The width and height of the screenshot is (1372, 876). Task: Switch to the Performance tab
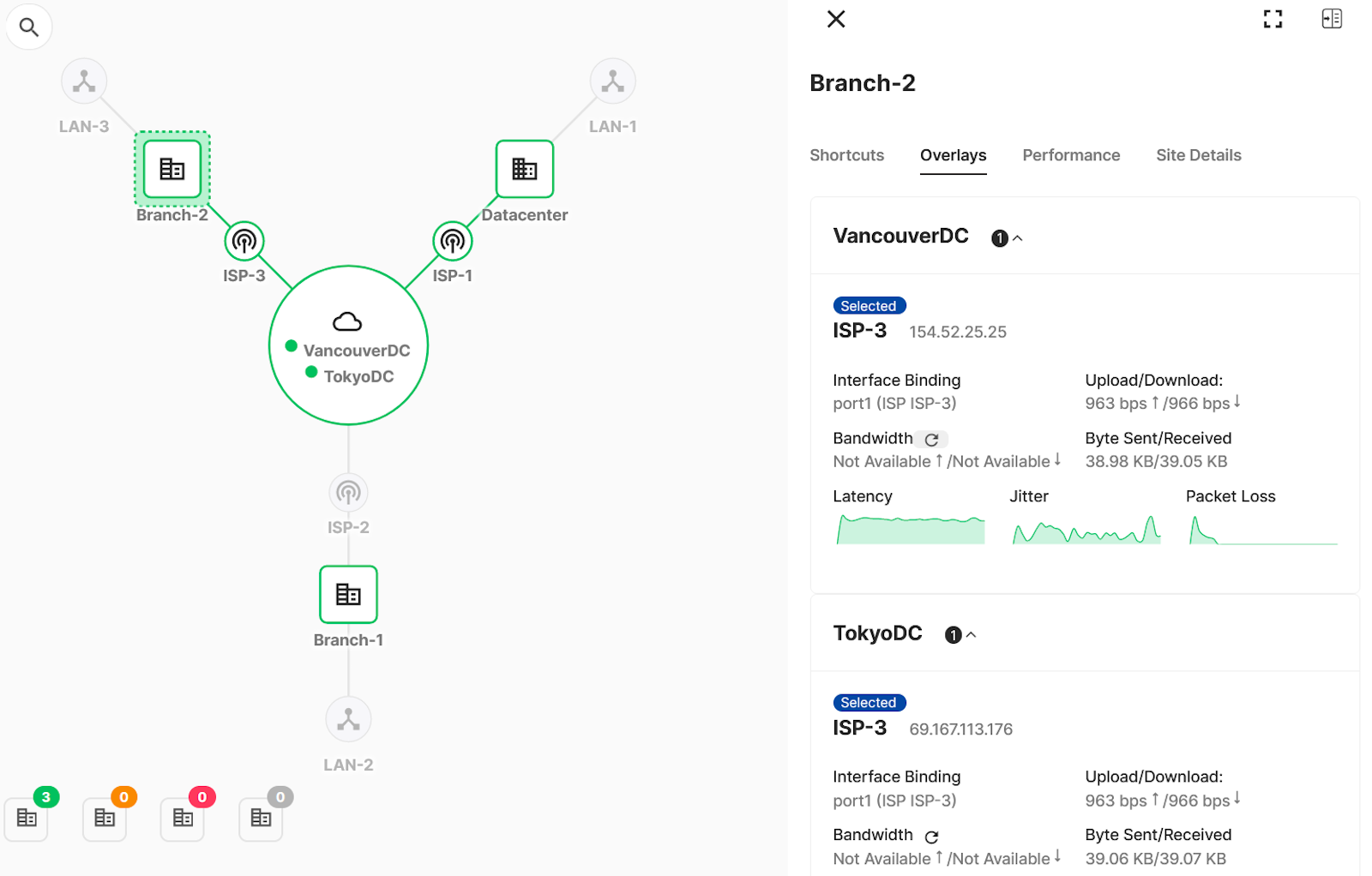[1070, 155]
